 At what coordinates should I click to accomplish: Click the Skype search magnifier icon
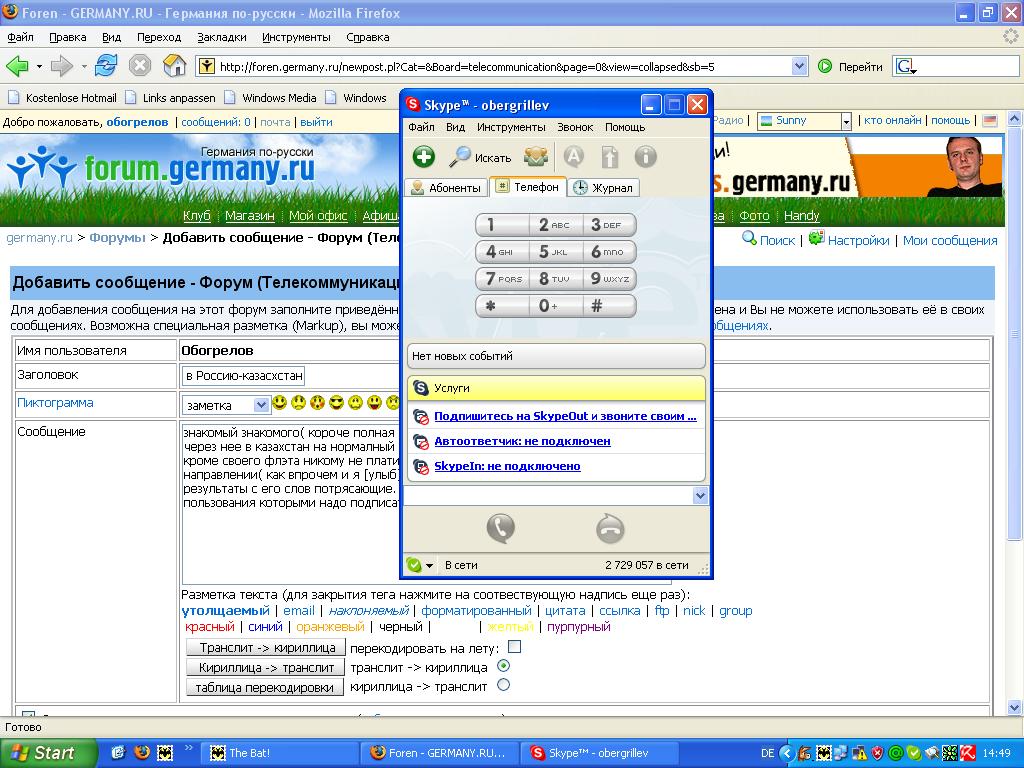pyautogui.click(x=460, y=157)
